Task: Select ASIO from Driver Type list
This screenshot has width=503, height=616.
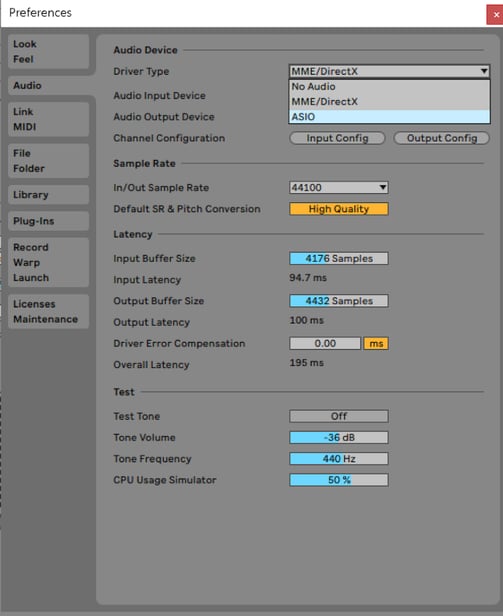Action: click(389, 117)
